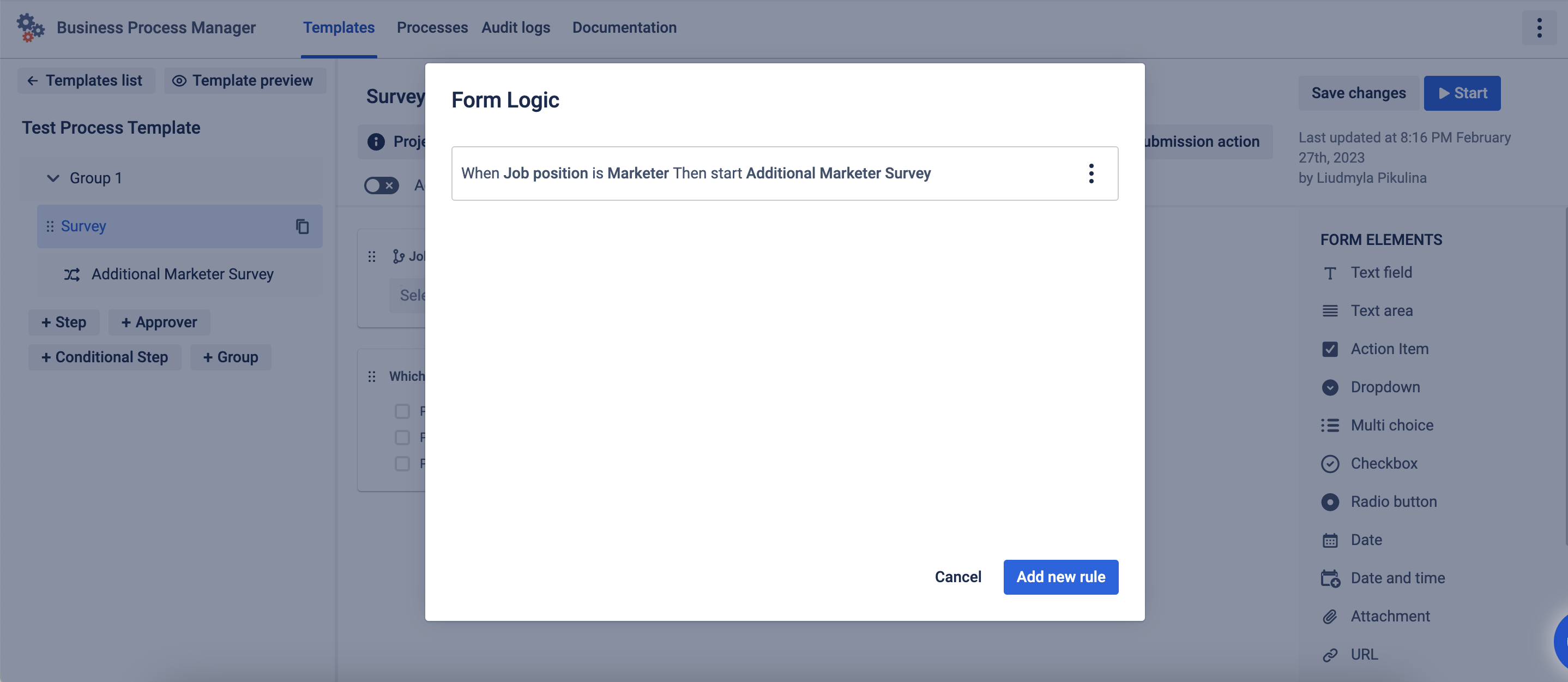
Task: Click the duplicate icon on Survey step
Action: pos(302,226)
